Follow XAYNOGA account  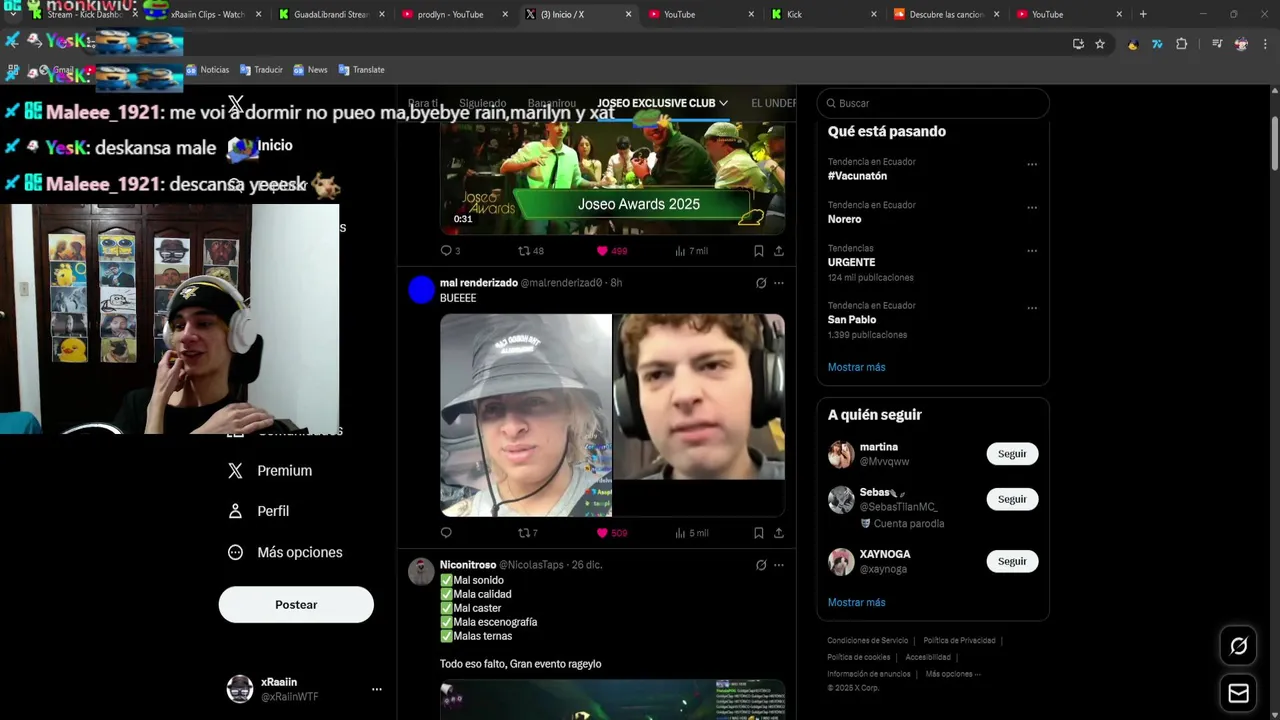coord(1012,561)
